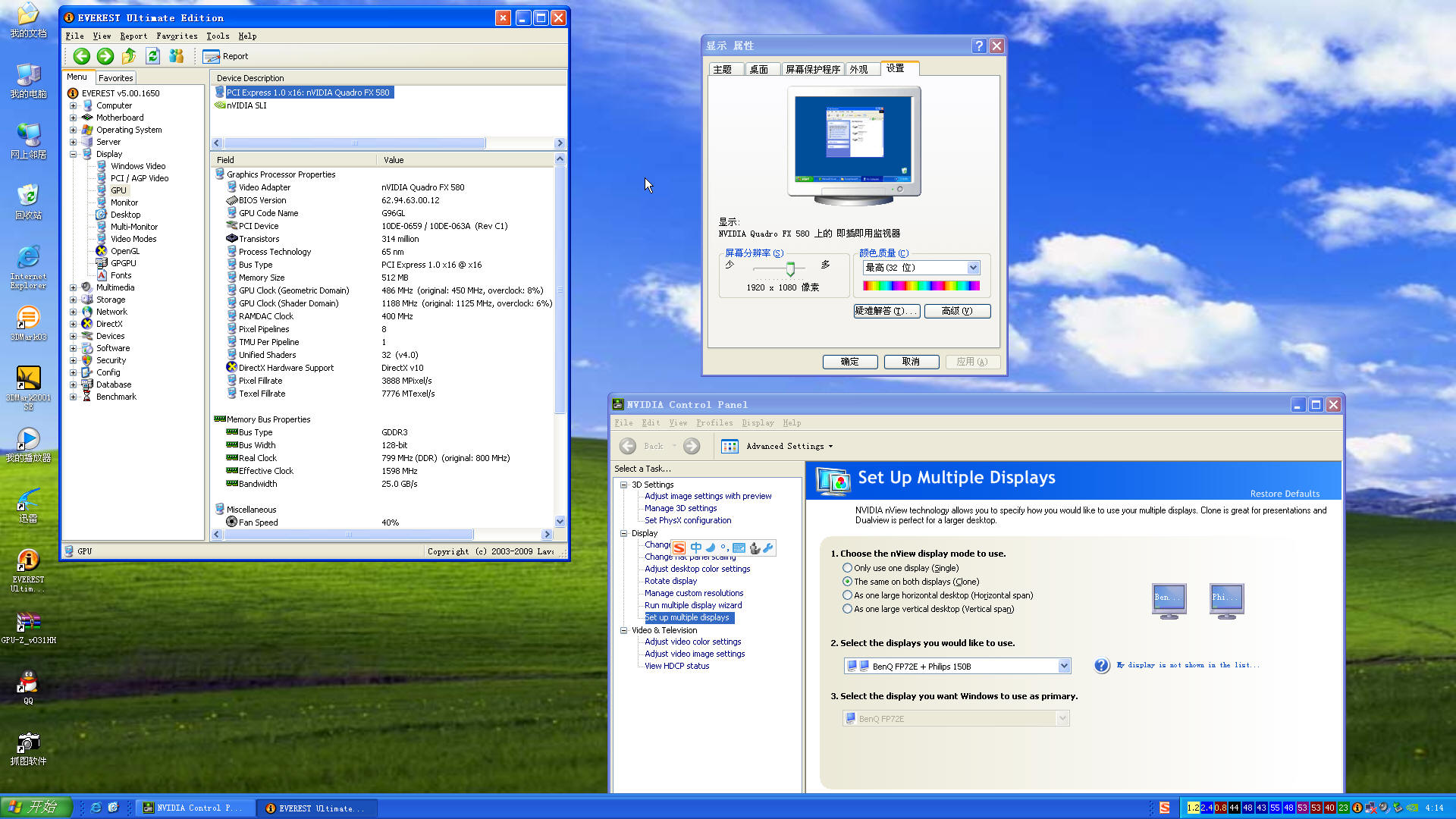Viewport: 1456px width, 819px height.
Task: Open 我的电脑 desktop icon
Action: coord(28,81)
